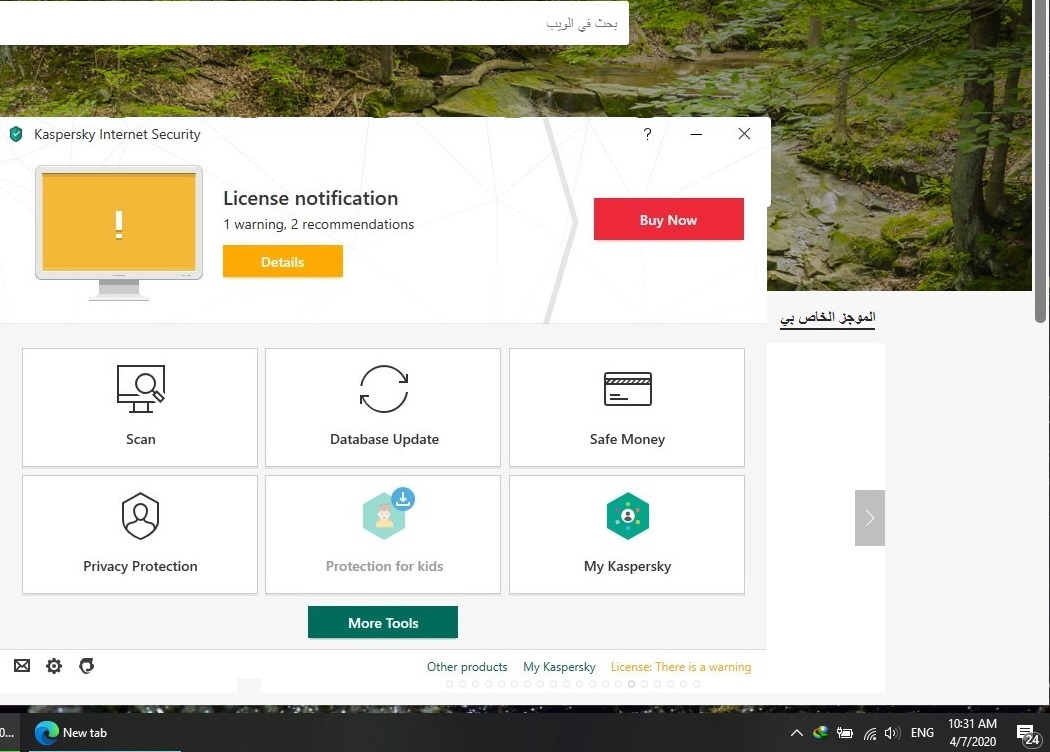Image resolution: width=1050 pixels, height=752 pixels.
Task: Open the Scan tile
Action: (x=140, y=407)
